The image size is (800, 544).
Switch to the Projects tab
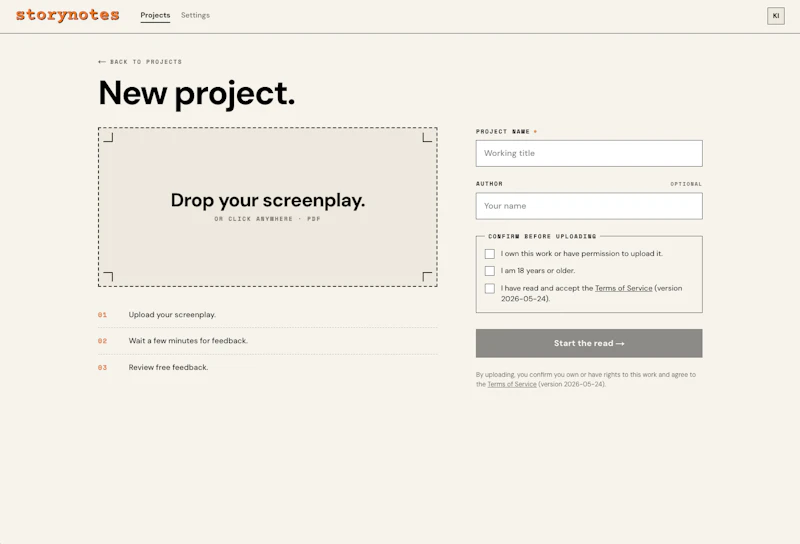click(x=155, y=15)
